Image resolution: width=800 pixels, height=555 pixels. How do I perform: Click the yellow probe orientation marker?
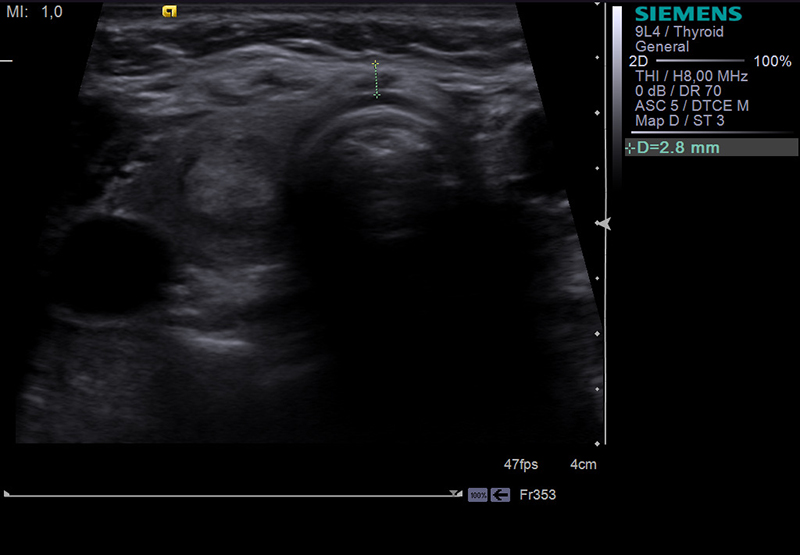pyautogui.click(x=169, y=11)
